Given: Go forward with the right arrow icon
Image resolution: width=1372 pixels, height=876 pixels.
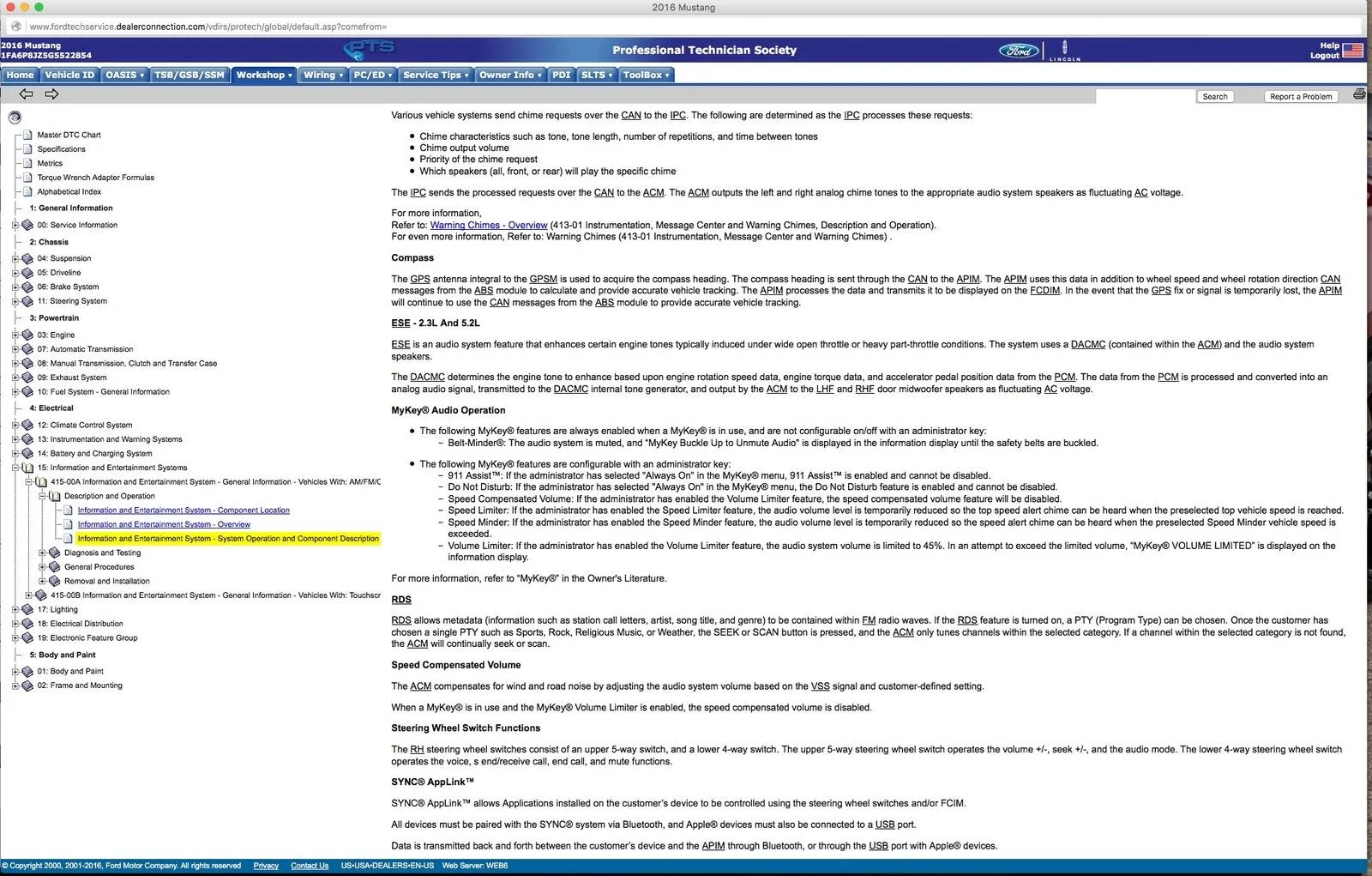Looking at the screenshot, I should pyautogui.click(x=51, y=94).
